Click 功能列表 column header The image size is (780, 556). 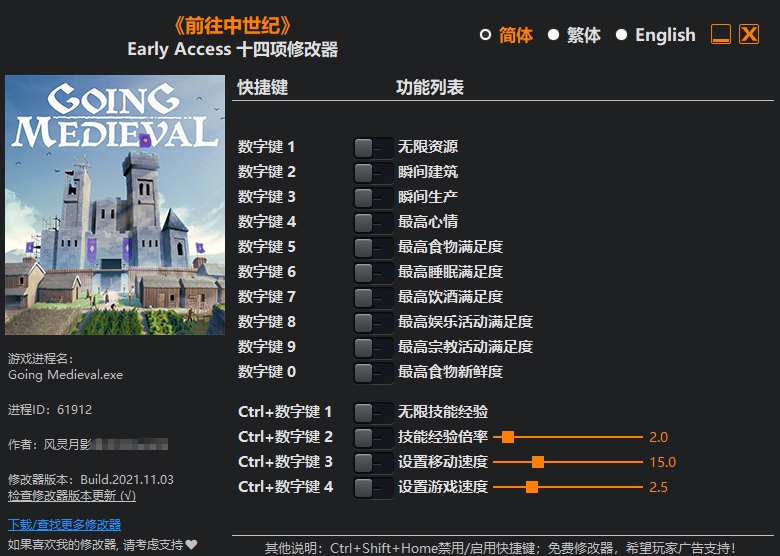point(430,88)
